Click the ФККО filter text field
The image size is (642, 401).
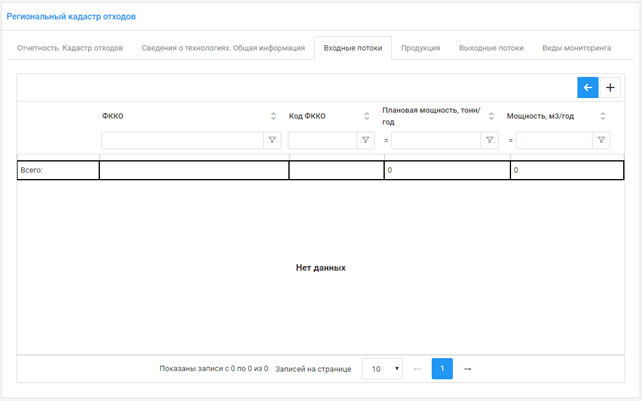tap(182, 141)
